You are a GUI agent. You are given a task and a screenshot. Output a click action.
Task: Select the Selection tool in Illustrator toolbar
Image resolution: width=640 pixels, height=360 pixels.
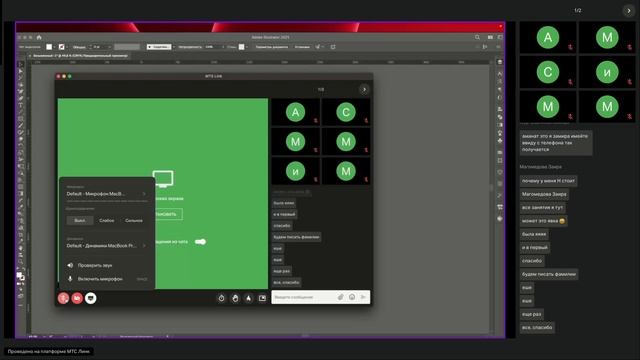point(21,64)
